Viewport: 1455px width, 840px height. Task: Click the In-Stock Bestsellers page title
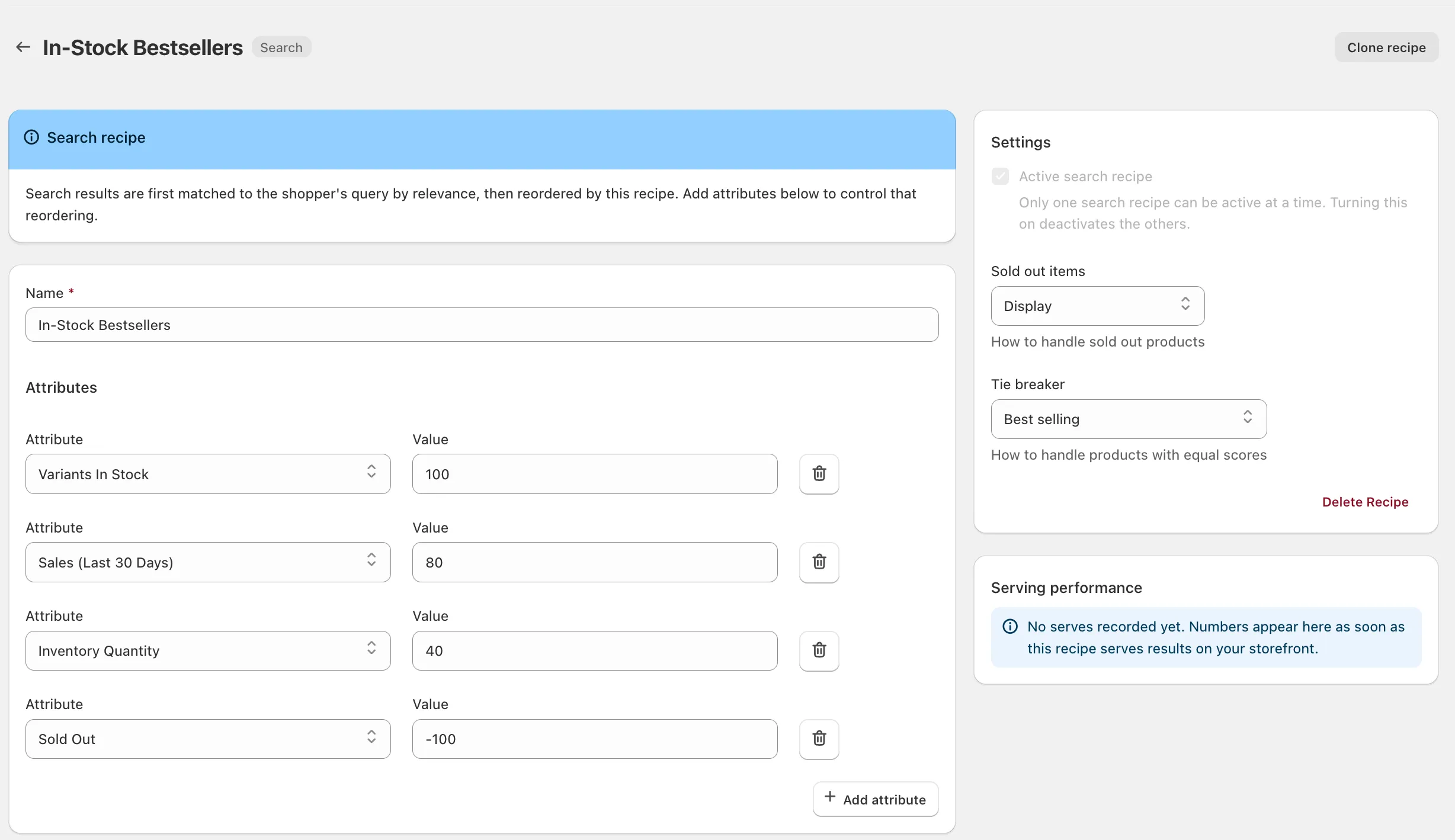(143, 47)
